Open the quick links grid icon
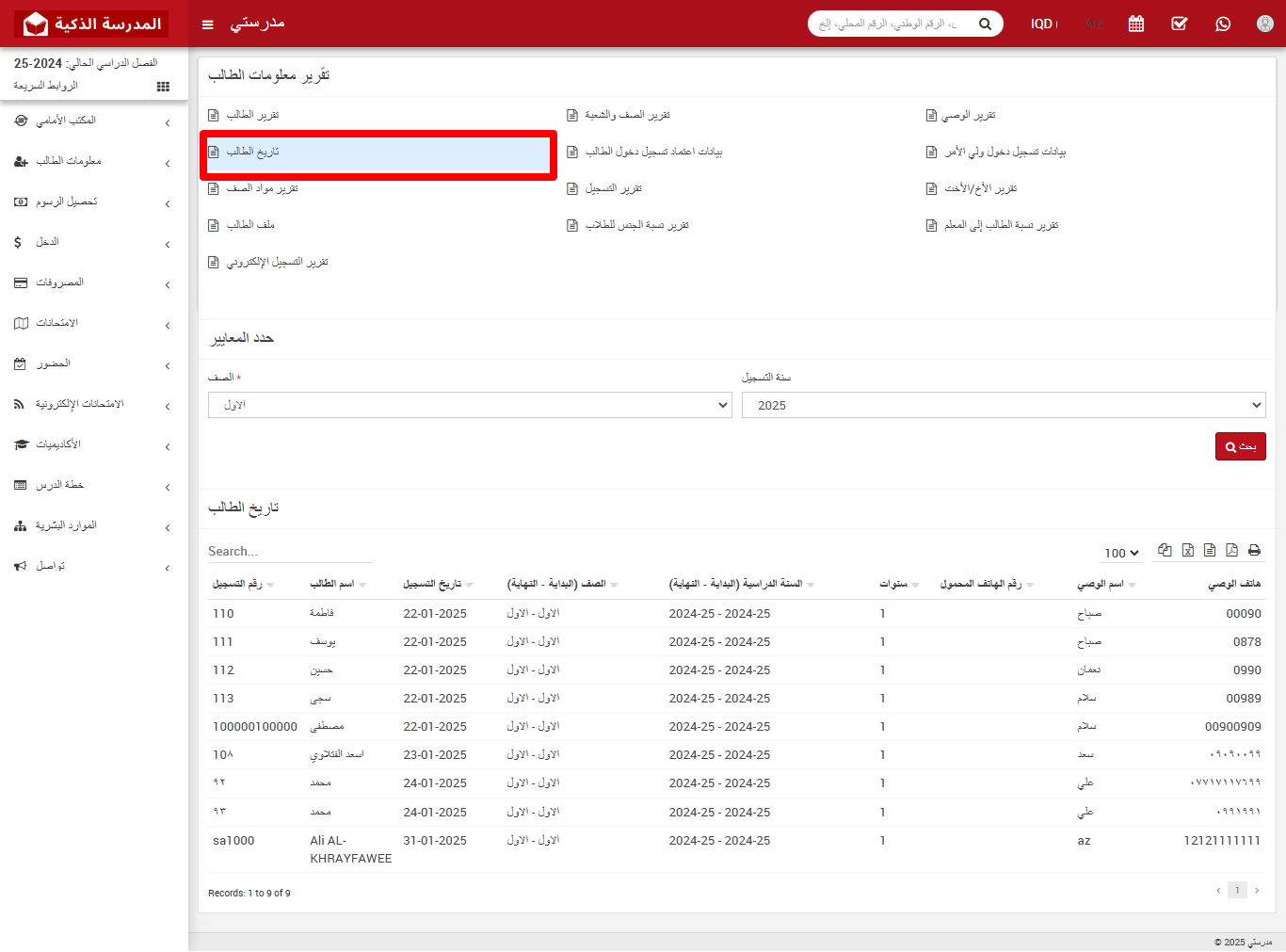 pos(163,87)
